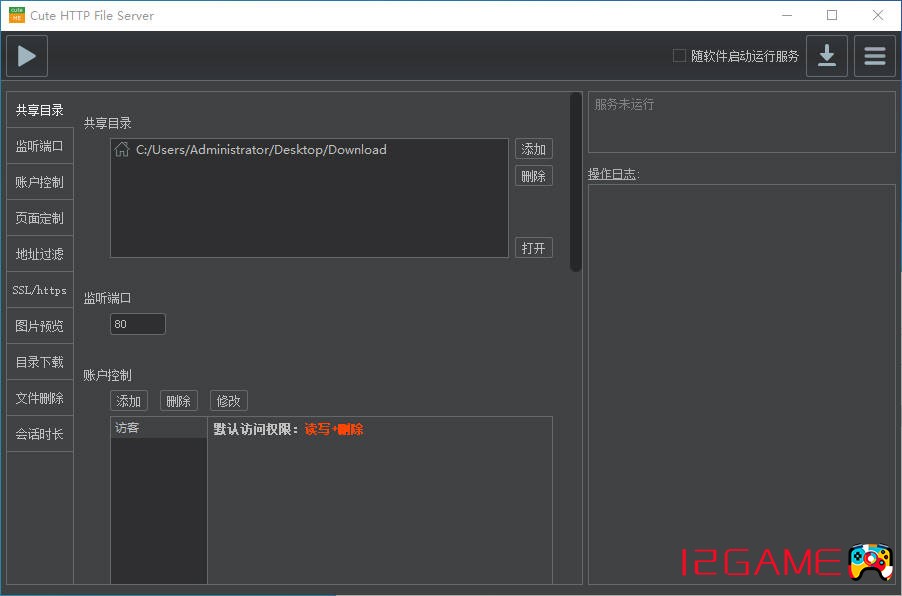Click 添加 button under 账户控制
This screenshot has height=596, width=902.
(129, 400)
